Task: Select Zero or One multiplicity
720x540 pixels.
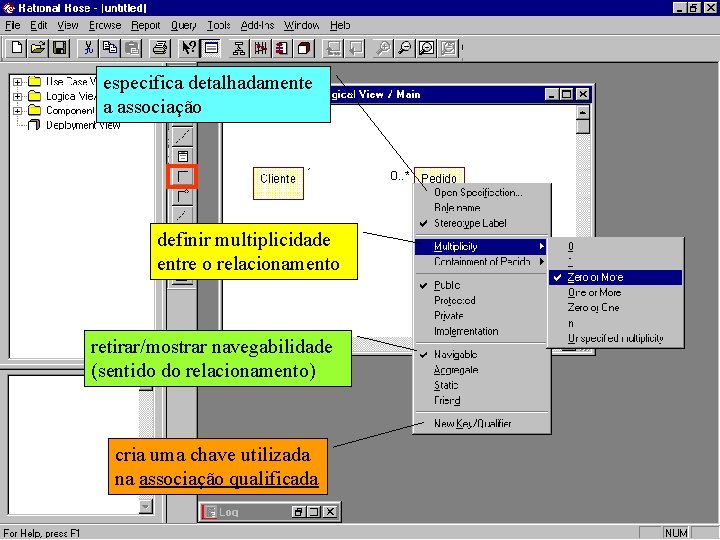Action: (x=615, y=308)
